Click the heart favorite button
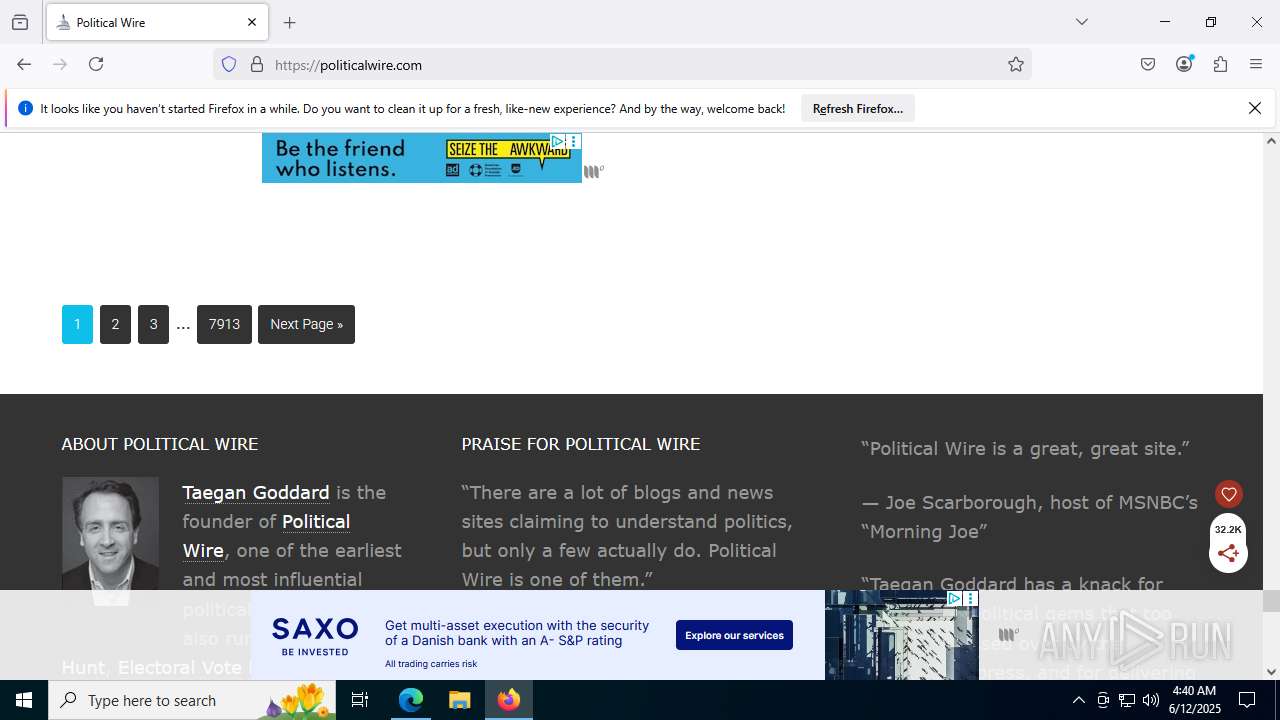 (1229, 494)
